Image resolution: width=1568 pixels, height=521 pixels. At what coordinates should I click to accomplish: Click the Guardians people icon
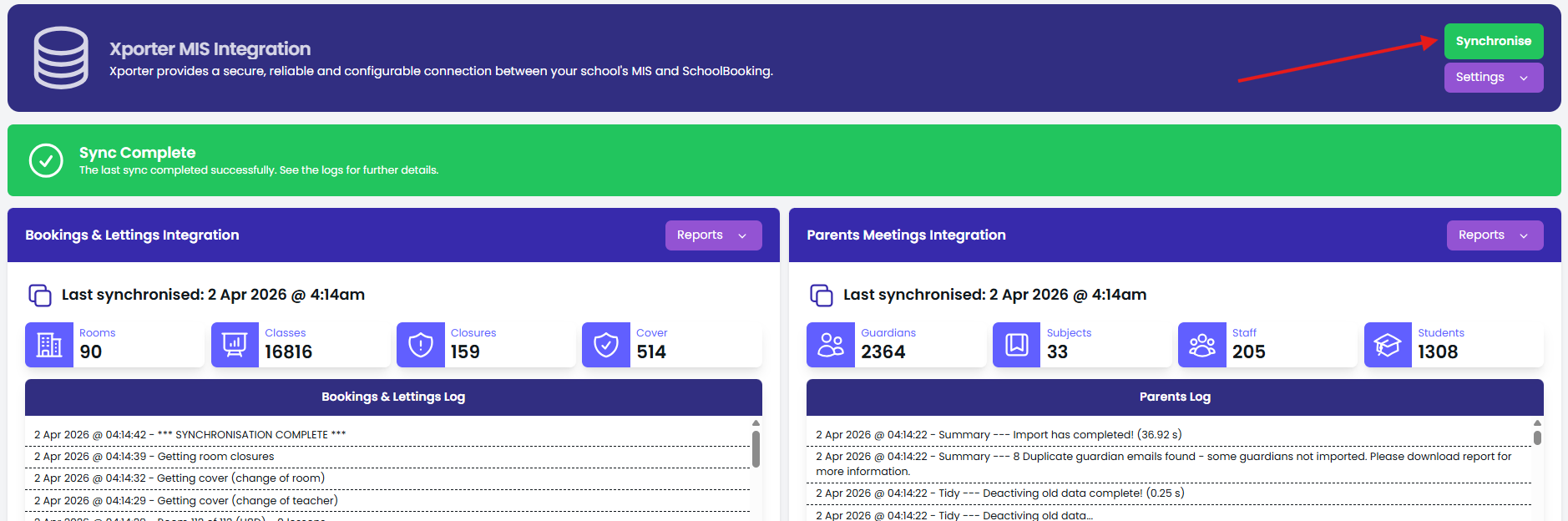[831, 345]
